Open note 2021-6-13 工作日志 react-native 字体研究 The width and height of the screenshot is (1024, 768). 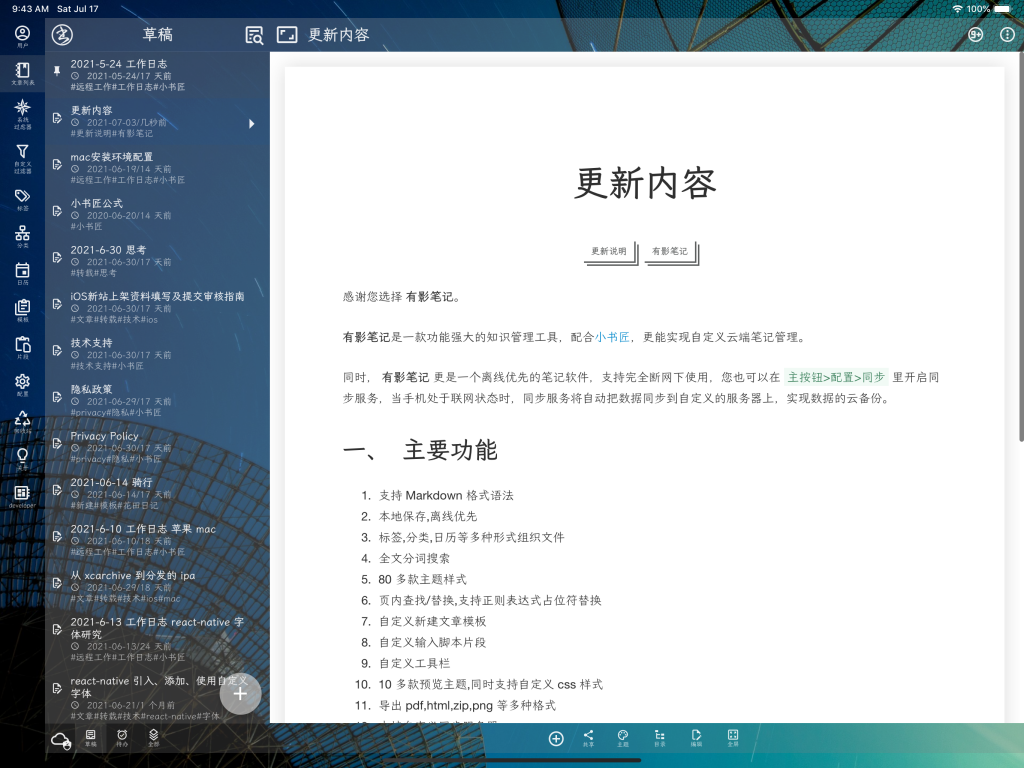157,639
